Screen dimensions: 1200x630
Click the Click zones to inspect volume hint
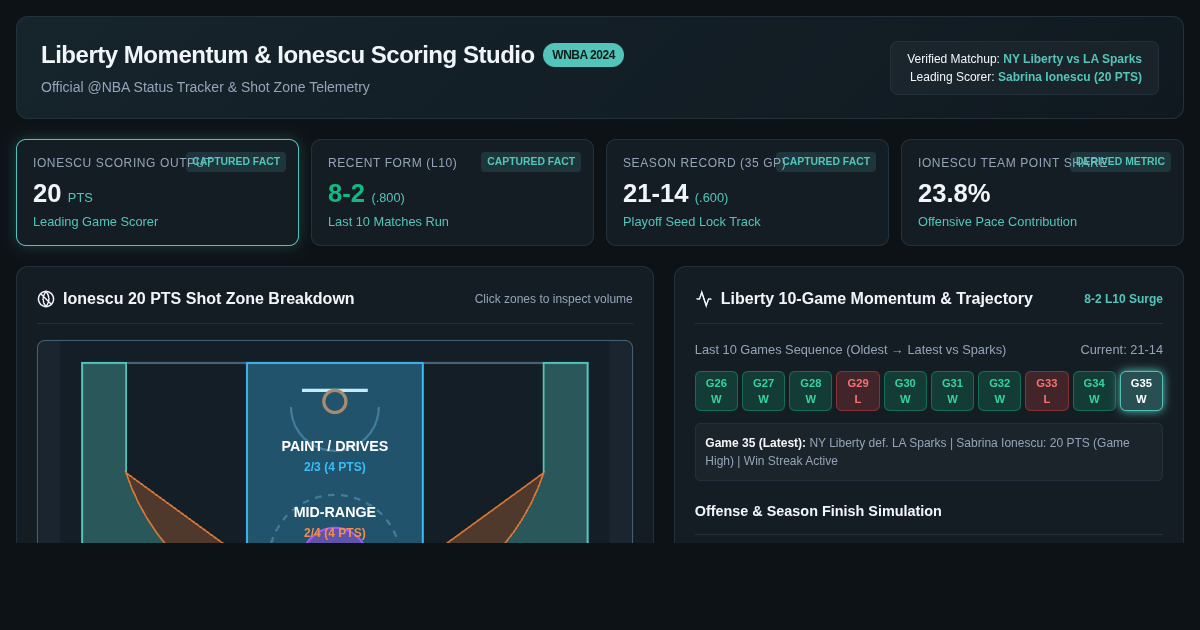[x=554, y=299]
